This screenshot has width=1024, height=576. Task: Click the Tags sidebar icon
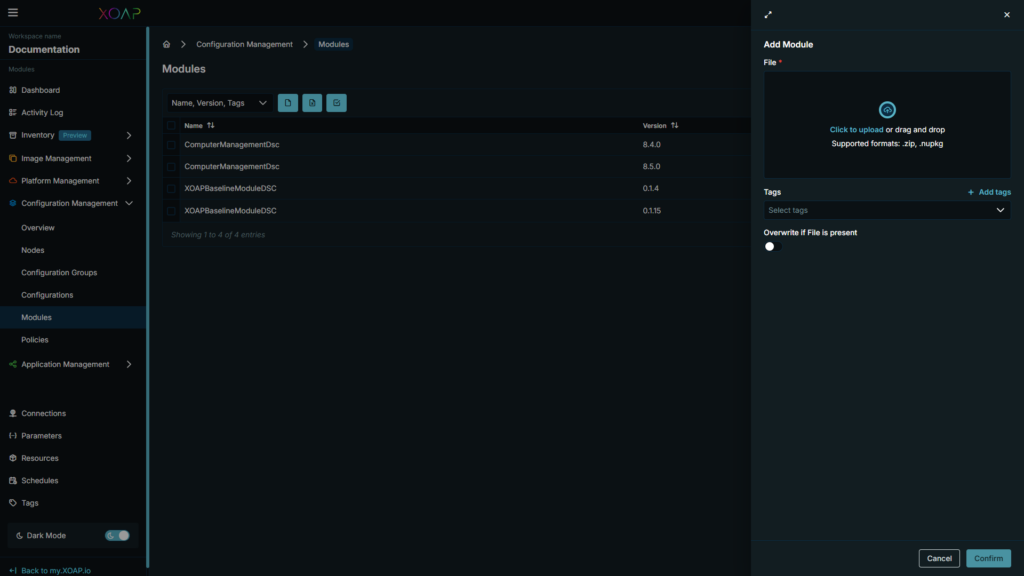[x=12, y=503]
